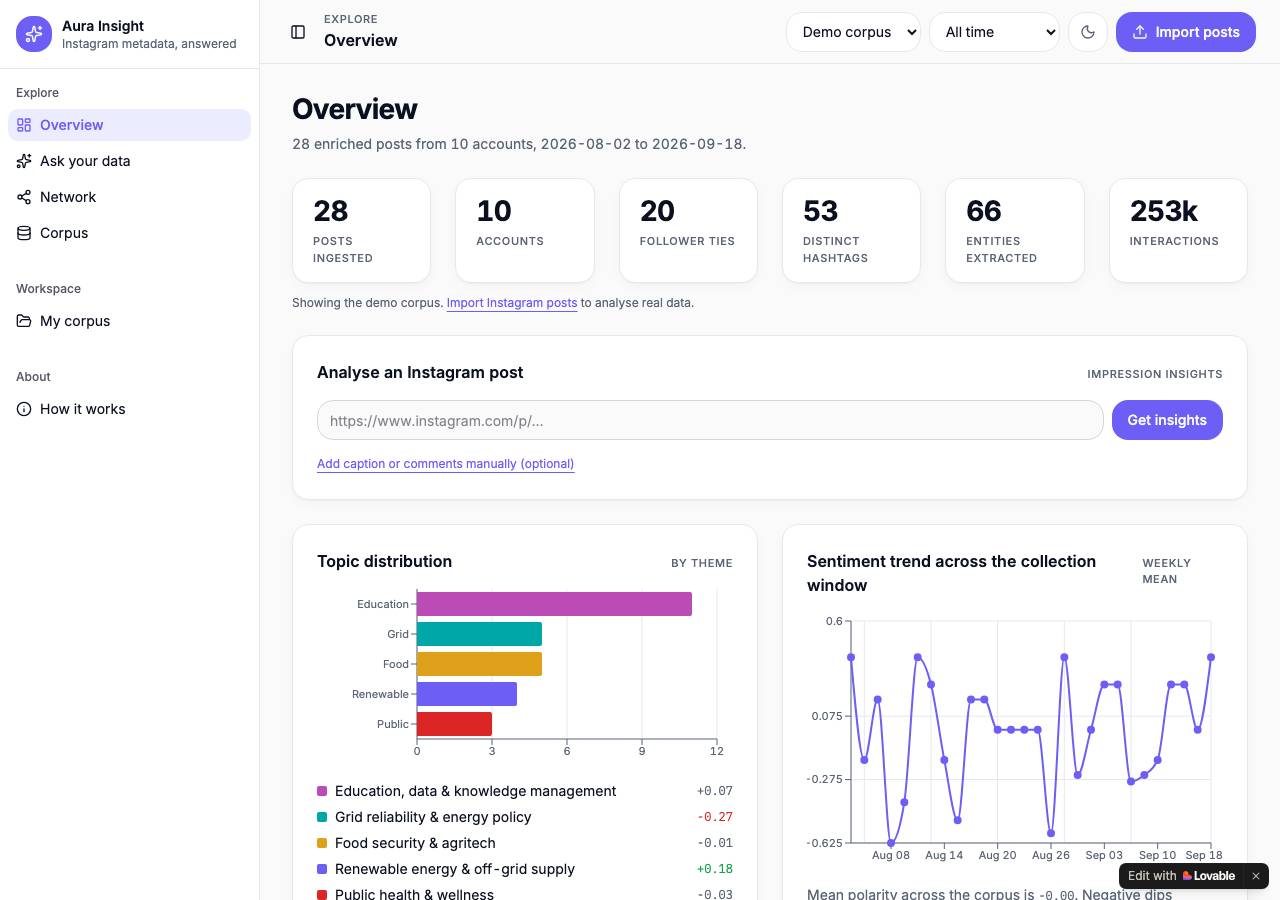The height and width of the screenshot is (900, 1280).
Task: Click the Import posts button
Action: tap(1186, 32)
